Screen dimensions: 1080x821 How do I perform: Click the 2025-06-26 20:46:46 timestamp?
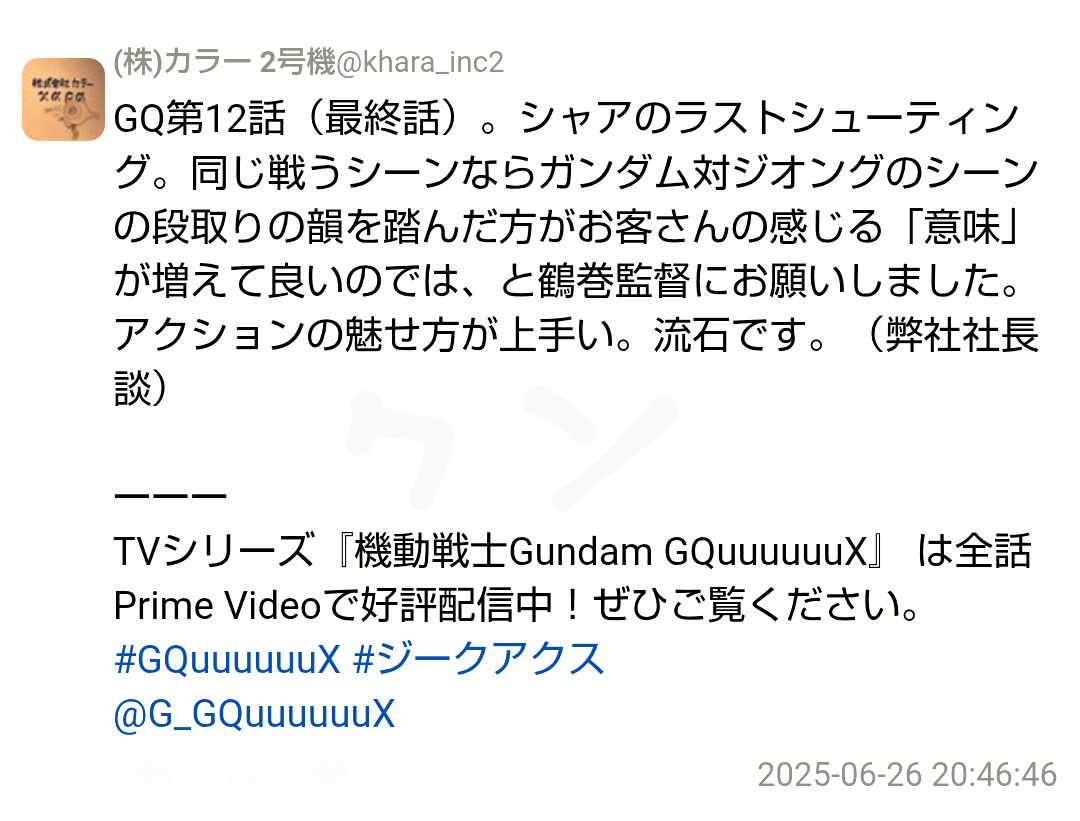907,775
